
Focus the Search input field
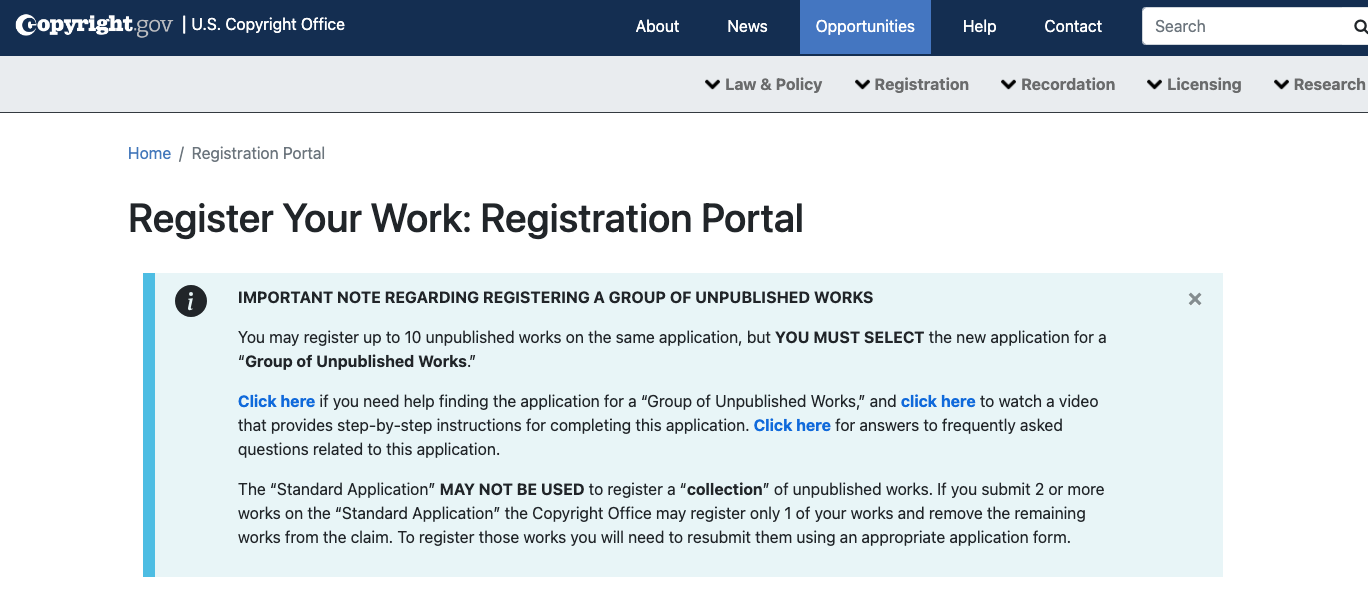point(1245,27)
